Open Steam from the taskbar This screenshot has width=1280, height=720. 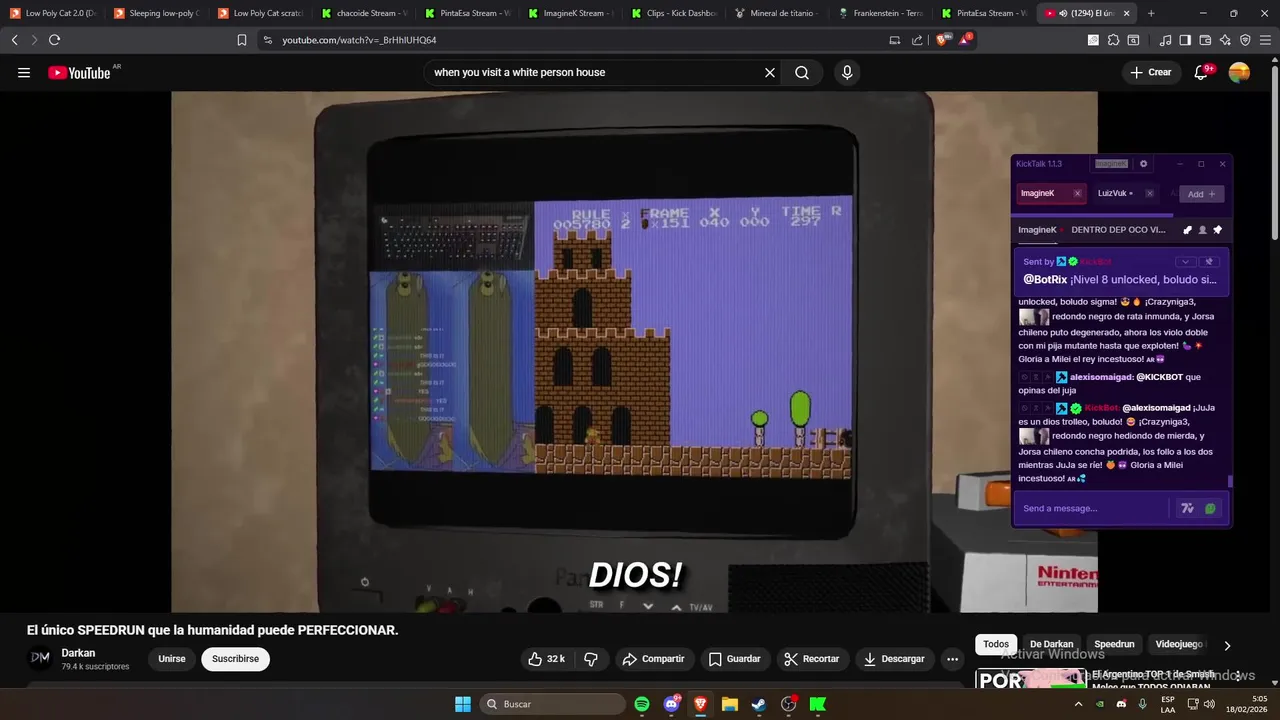[x=759, y=704]
